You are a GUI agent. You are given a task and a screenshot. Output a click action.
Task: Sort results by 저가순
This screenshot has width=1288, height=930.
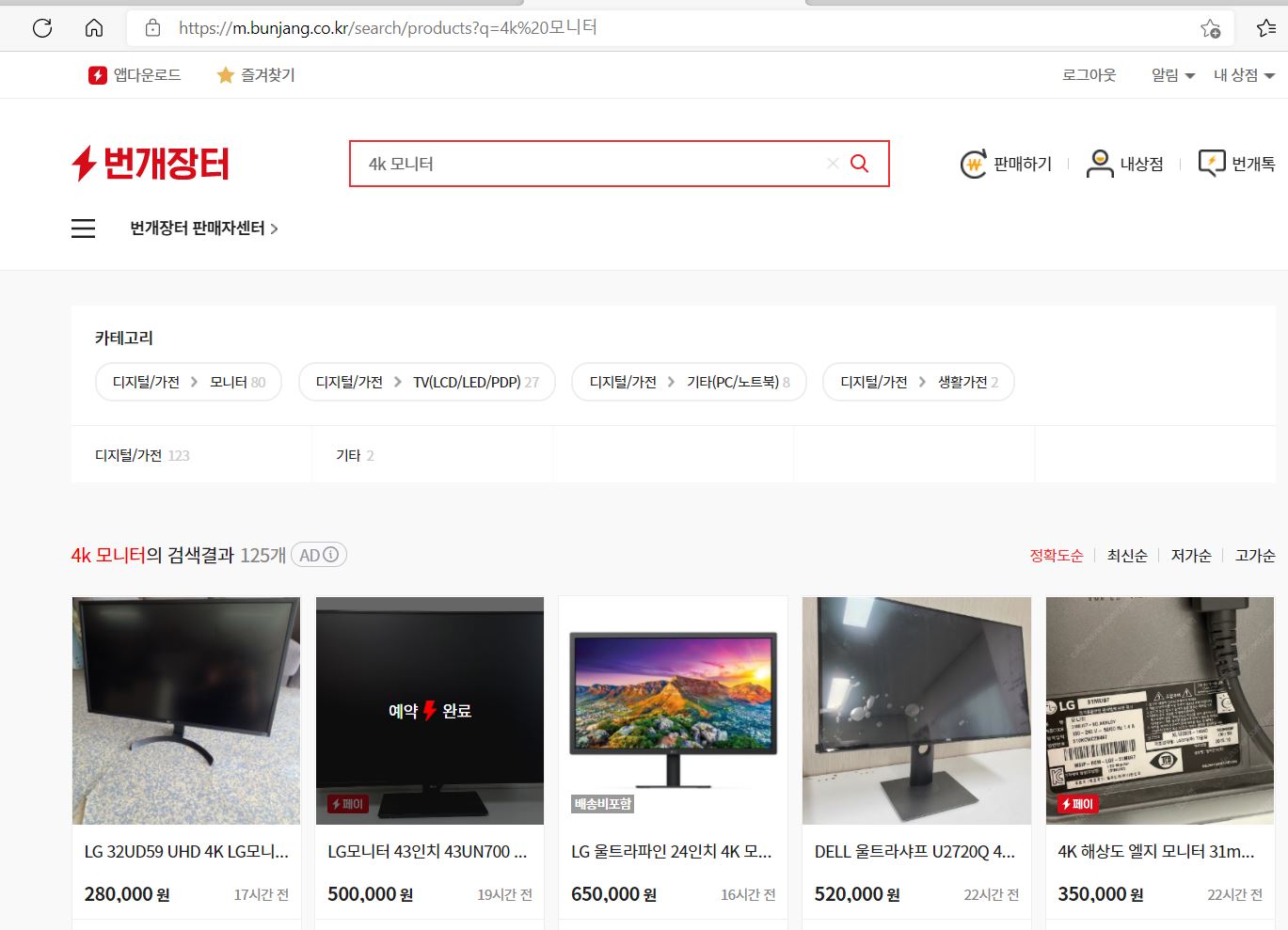pyautogui.click(x=1190, y=556)
